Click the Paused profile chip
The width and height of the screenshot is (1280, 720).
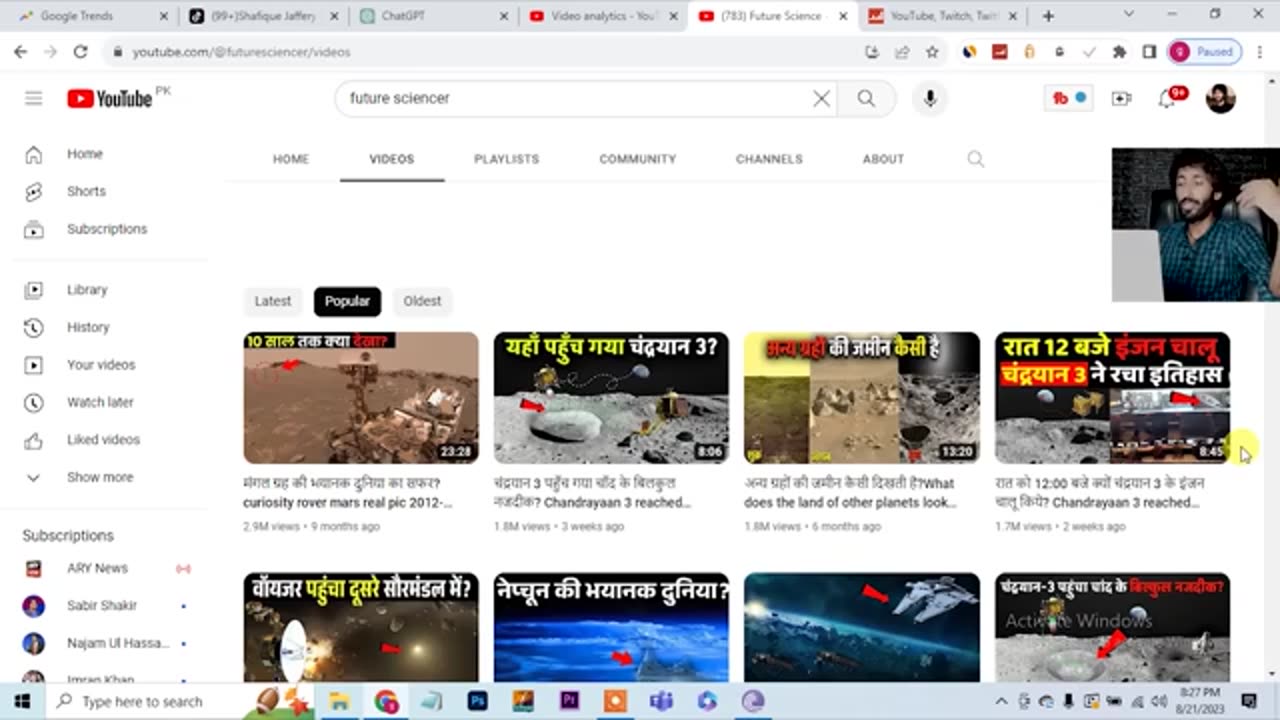(1205, 51)
